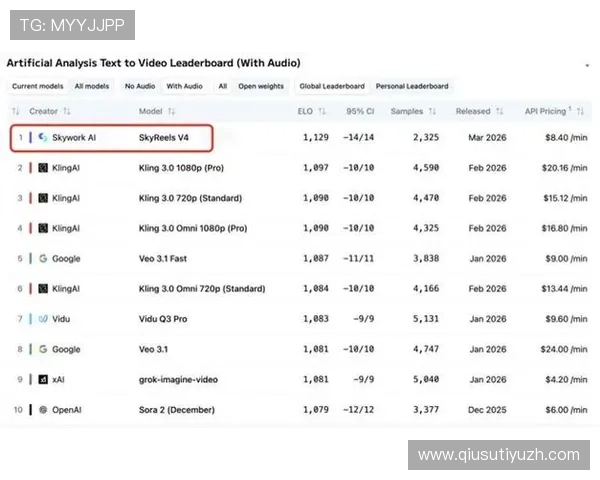
Task: Click the Vidu logo icon
Action: (x=43, y=319)
